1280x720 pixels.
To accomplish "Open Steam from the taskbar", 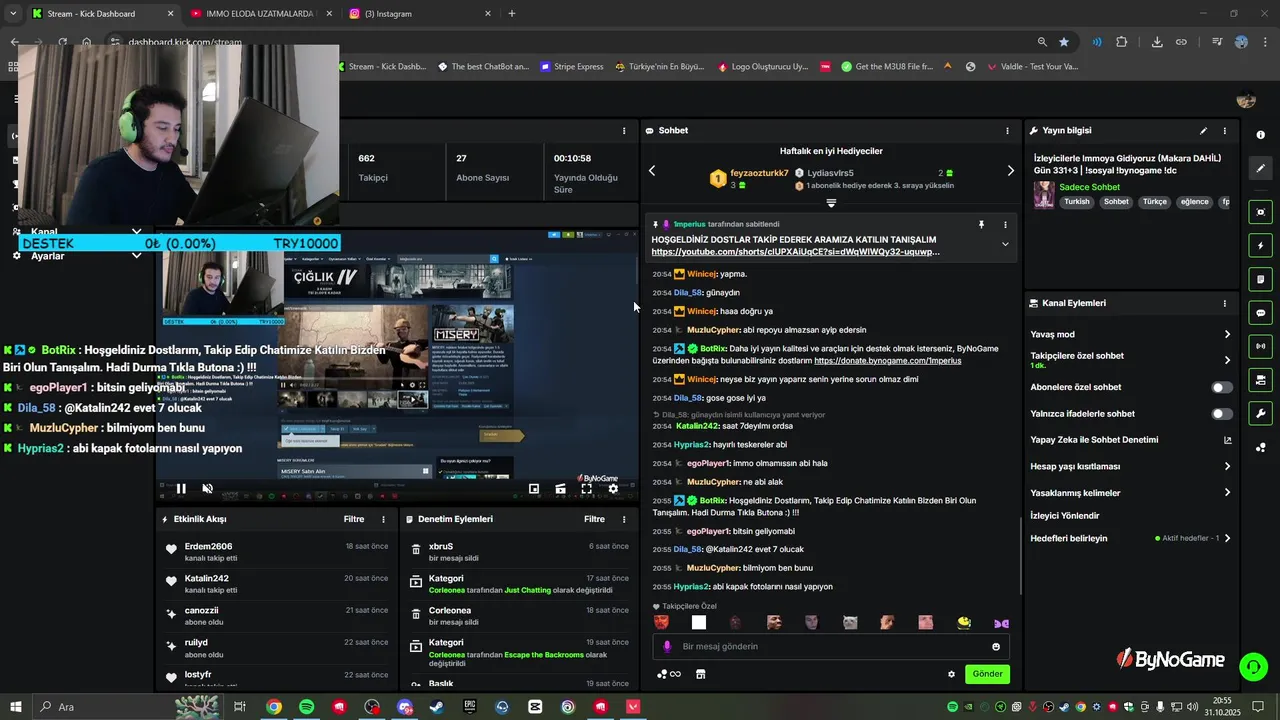I will pos(437,707).
